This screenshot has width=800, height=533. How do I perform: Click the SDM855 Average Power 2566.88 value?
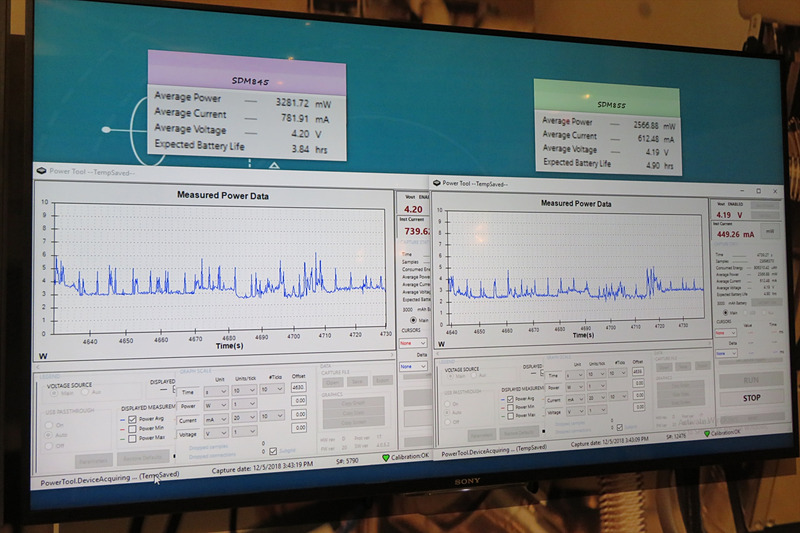click(646, 125)
